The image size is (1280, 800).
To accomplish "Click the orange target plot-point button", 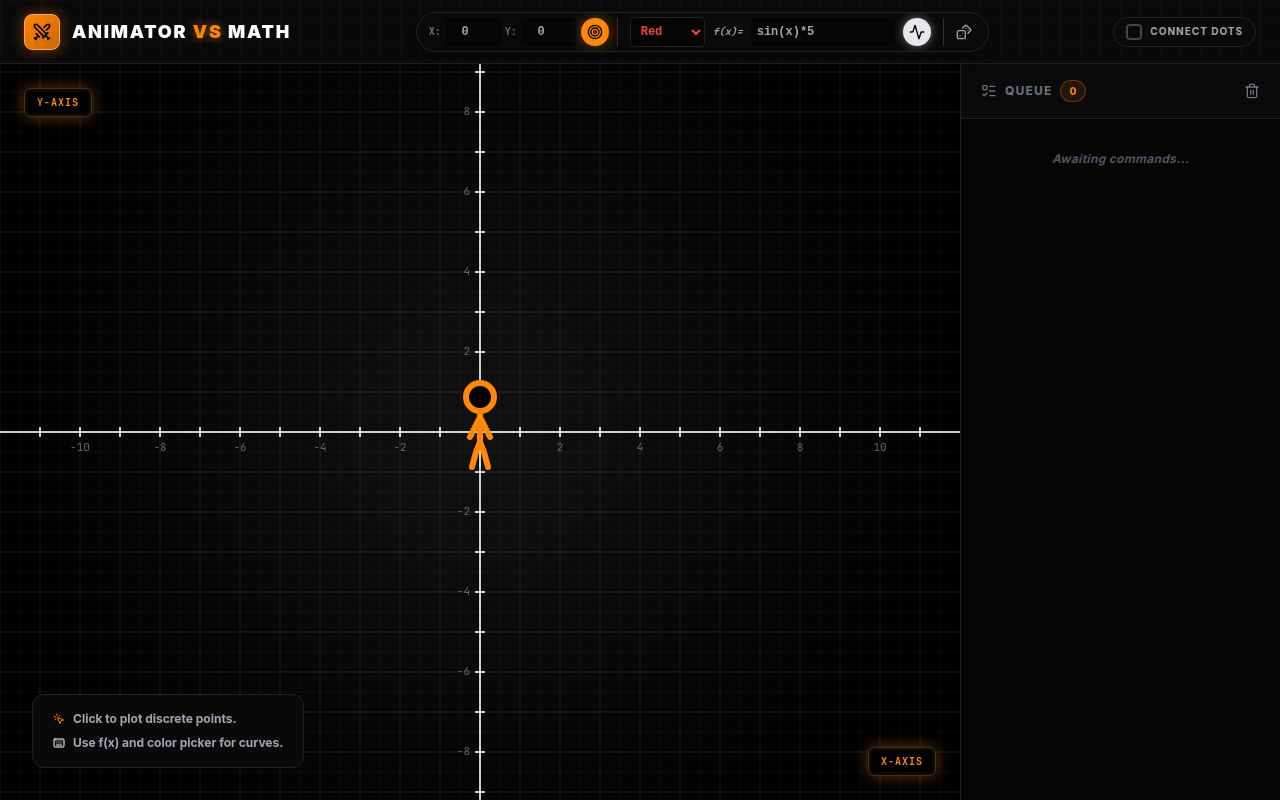I will (595, 32).
